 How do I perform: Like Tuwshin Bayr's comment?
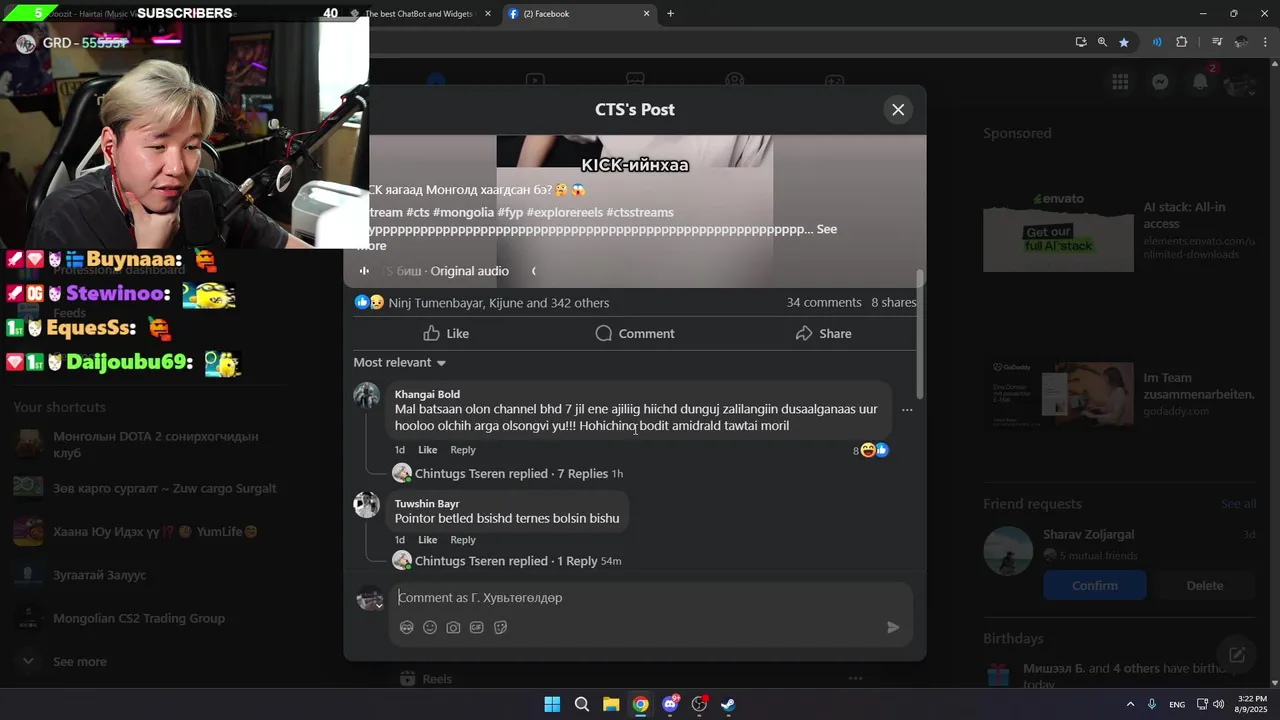(x=427, y=540)
